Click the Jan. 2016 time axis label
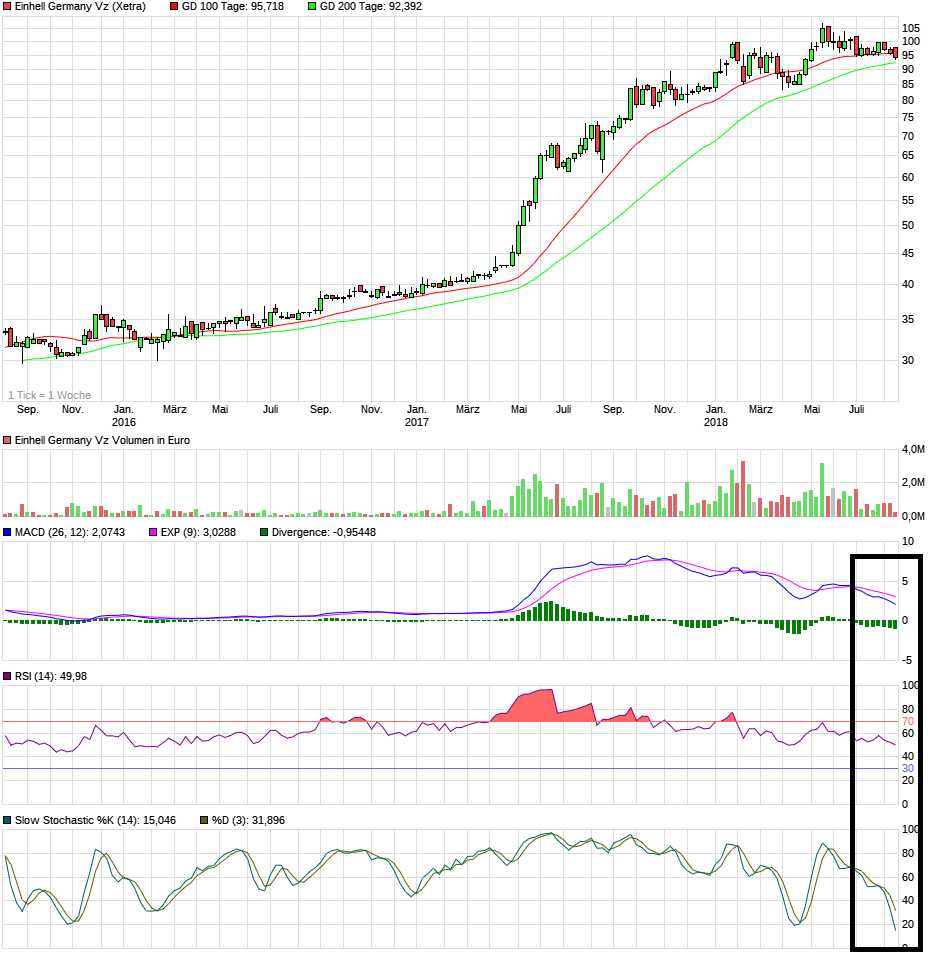Screen dimensions: 940x958 tap(123, 415)
